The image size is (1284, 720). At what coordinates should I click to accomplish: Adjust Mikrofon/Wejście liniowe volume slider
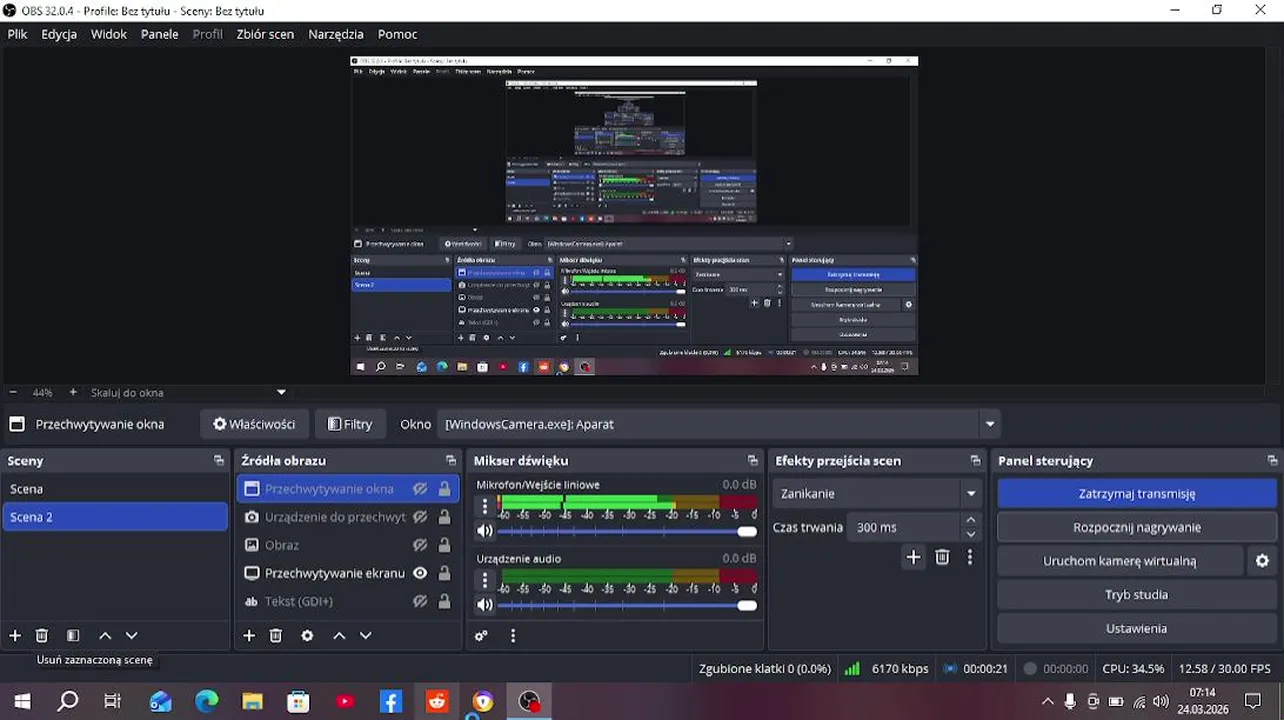[627, 532]
